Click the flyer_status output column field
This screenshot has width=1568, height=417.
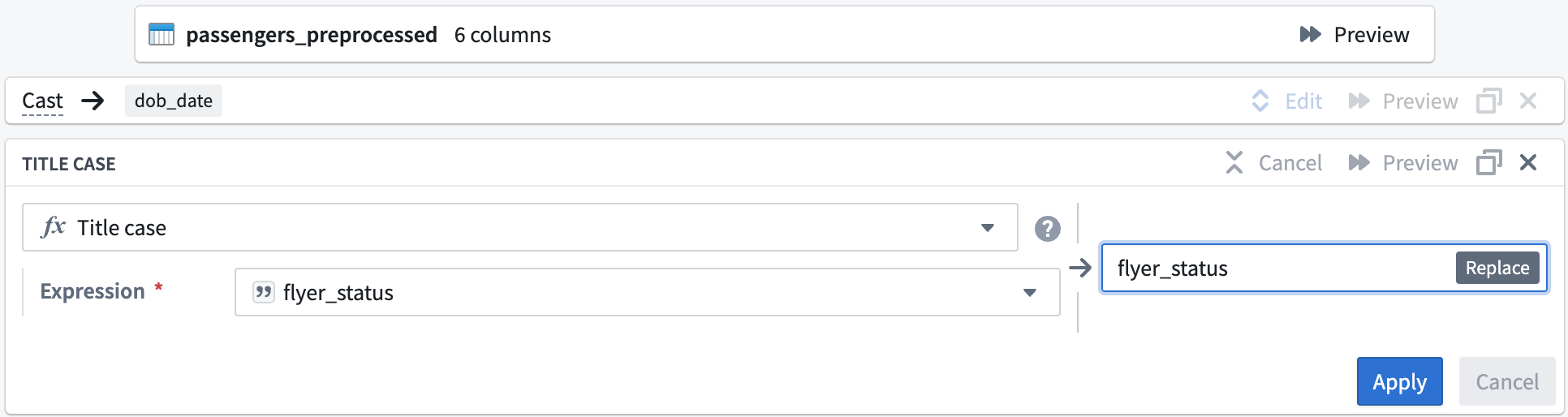(1274, 269)
